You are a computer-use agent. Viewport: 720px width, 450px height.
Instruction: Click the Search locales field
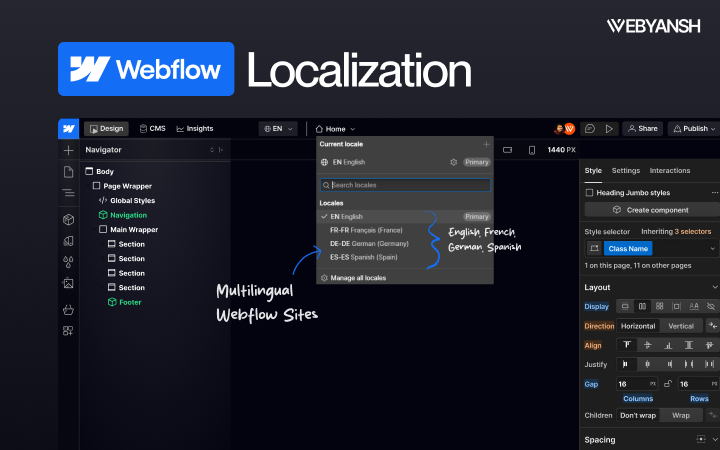click(405, 185)
